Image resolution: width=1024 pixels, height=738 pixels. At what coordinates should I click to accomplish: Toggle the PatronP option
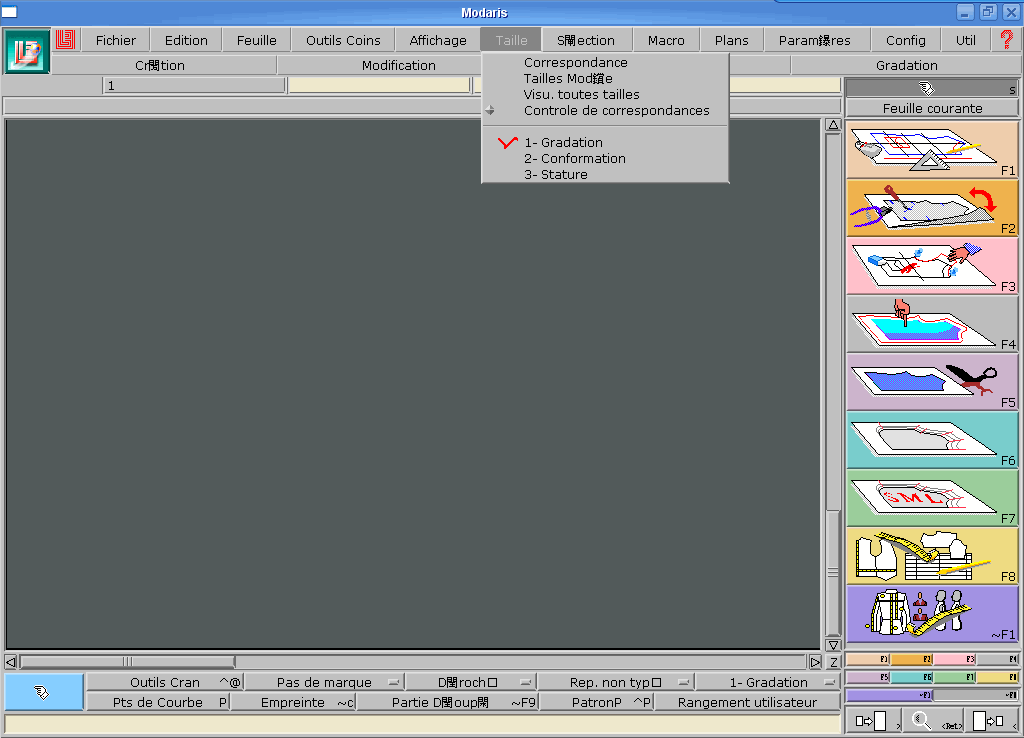[596, 703]
